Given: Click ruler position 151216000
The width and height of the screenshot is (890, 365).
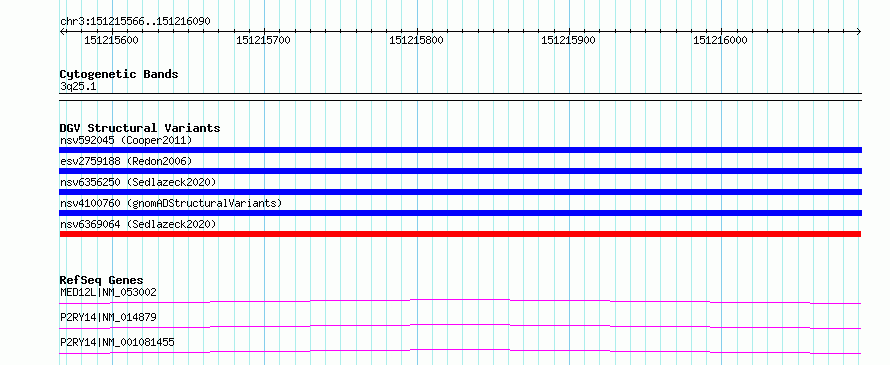Looking at the screenshot, I should click(x=720, y=40).
